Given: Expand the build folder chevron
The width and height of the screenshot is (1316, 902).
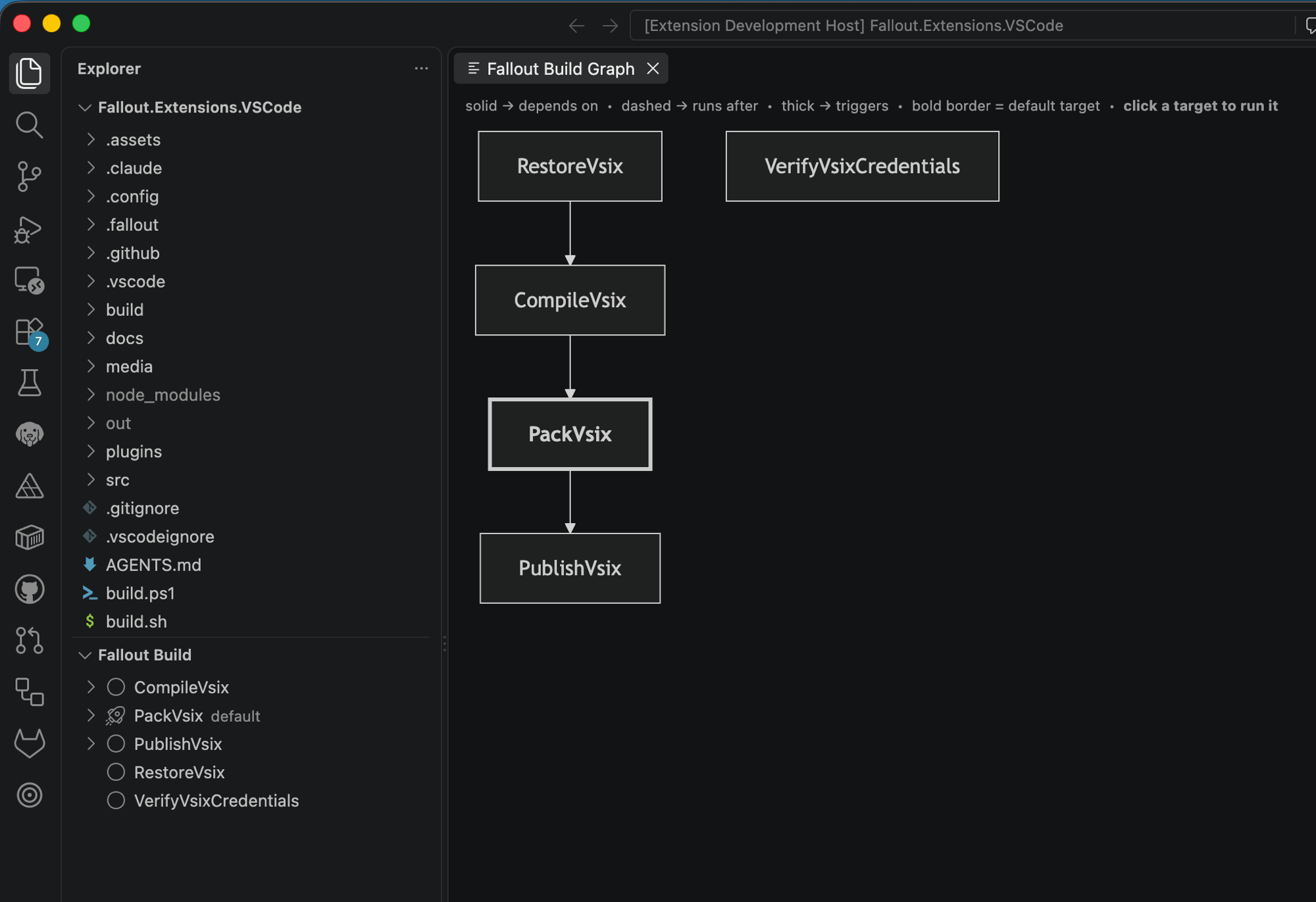Looking at the screenshot, I should [x=91, y=310].
